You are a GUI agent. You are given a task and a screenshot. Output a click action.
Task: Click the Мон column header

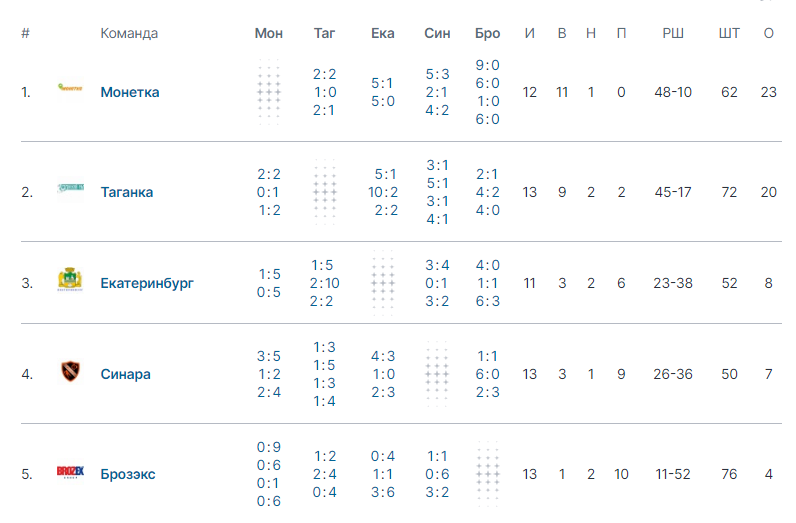269,34
